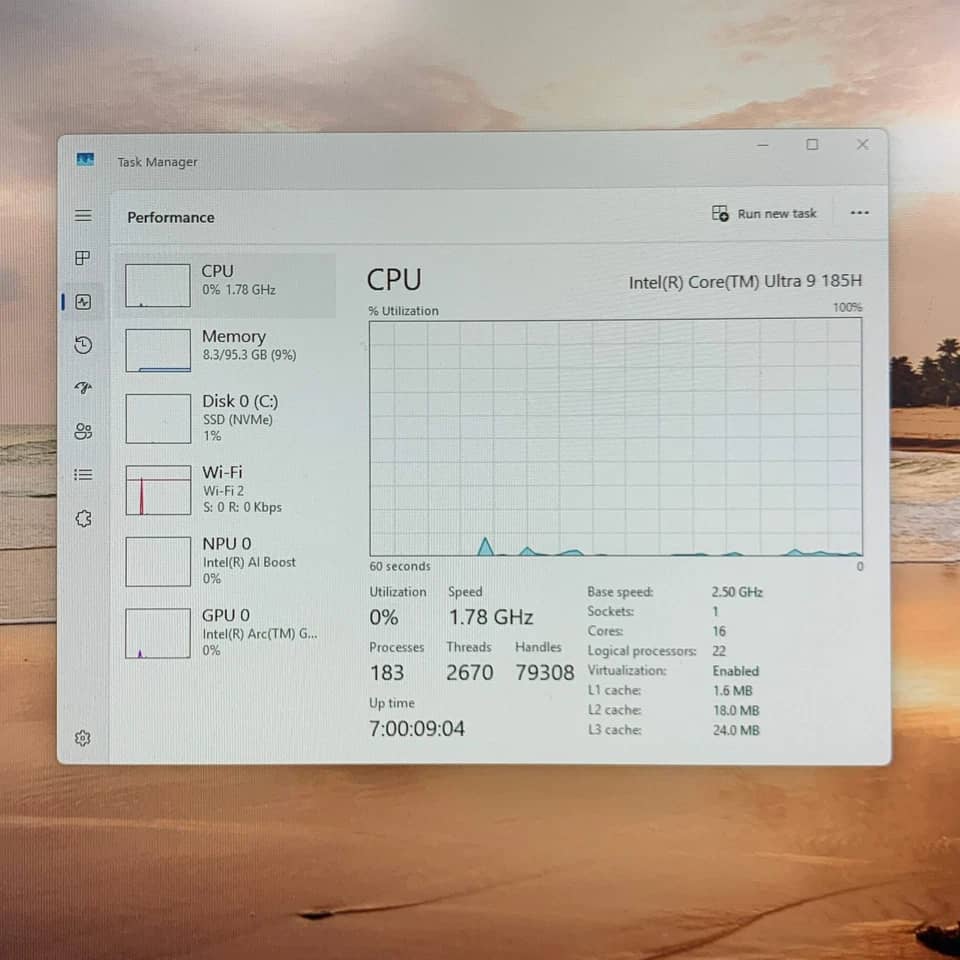Click the CPU mini graph thumbnail
Image resolution: width=960 pixels, height=960 pixels.
(158, 285)
